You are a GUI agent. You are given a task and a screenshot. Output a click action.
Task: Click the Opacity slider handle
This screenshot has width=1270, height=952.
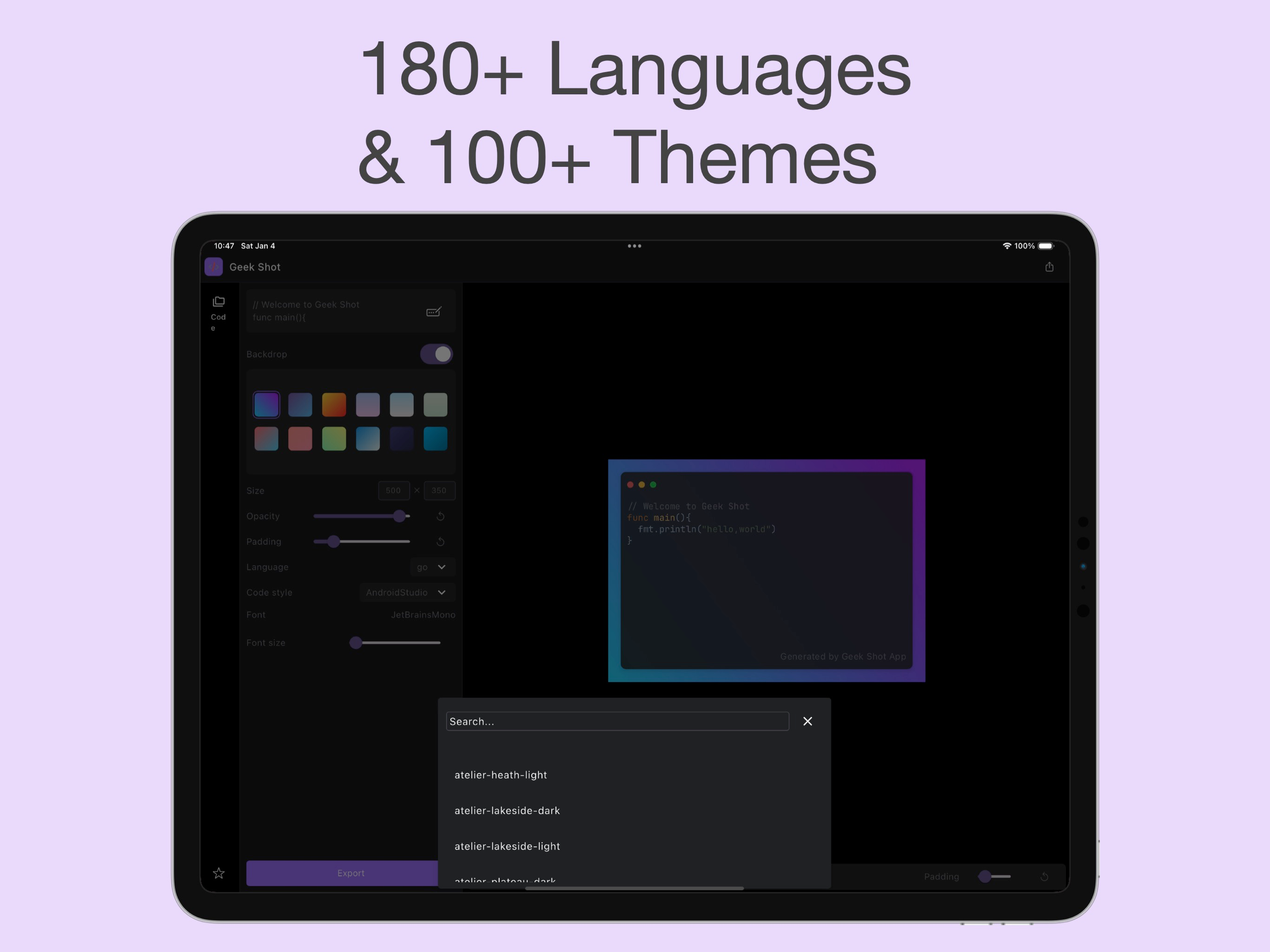tap(400, 516)
